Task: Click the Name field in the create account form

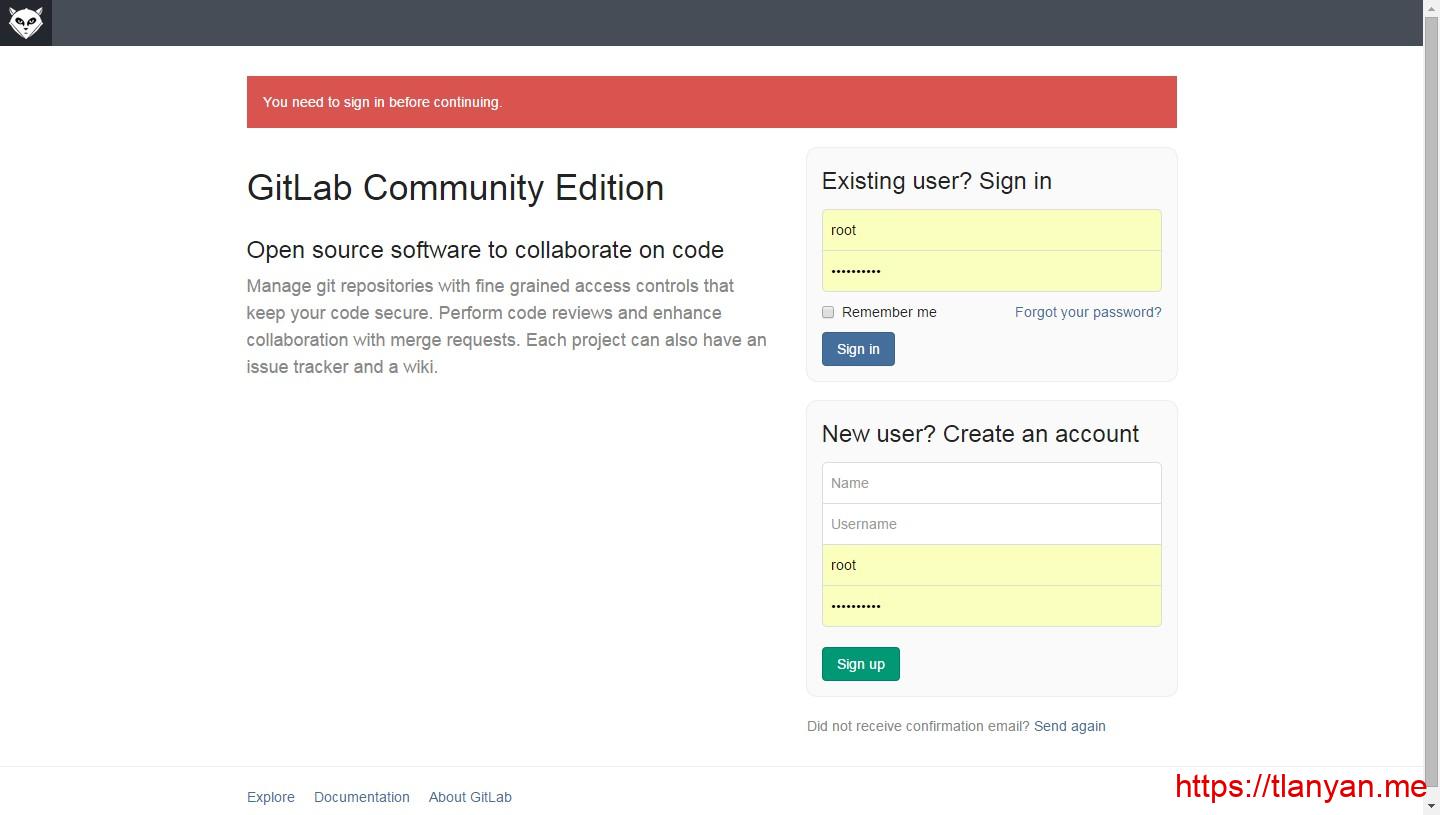Action: 990,483
